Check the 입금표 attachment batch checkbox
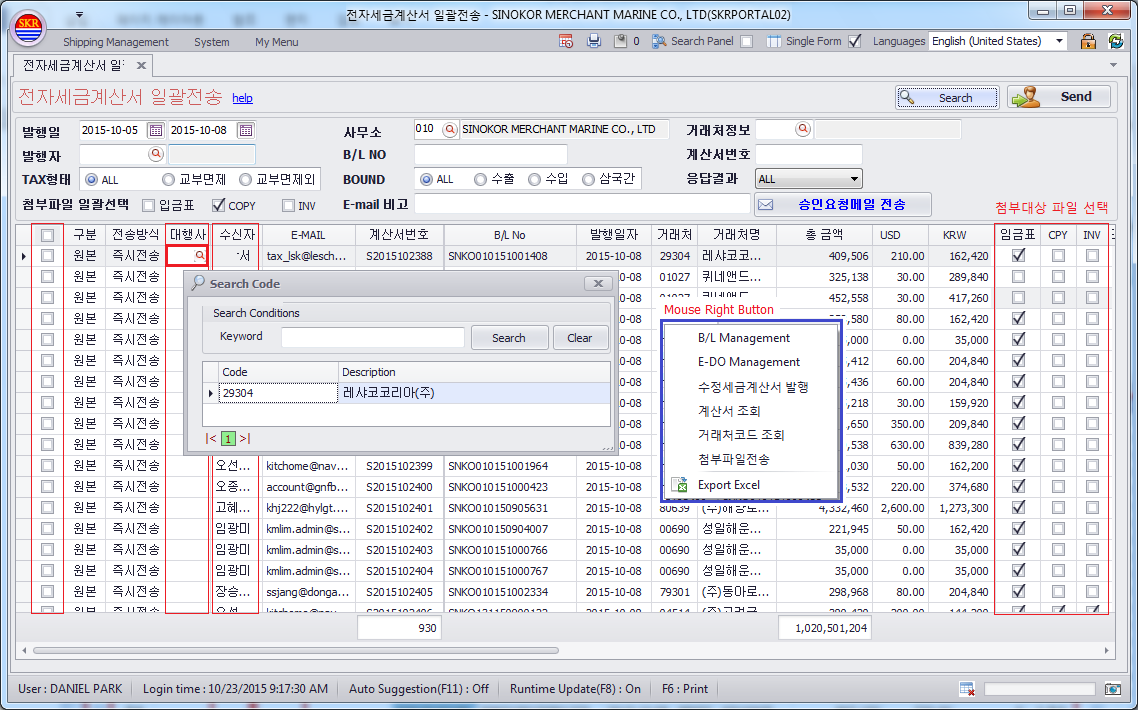Screen dimensions: 1138x710 [x=149, y=205]
